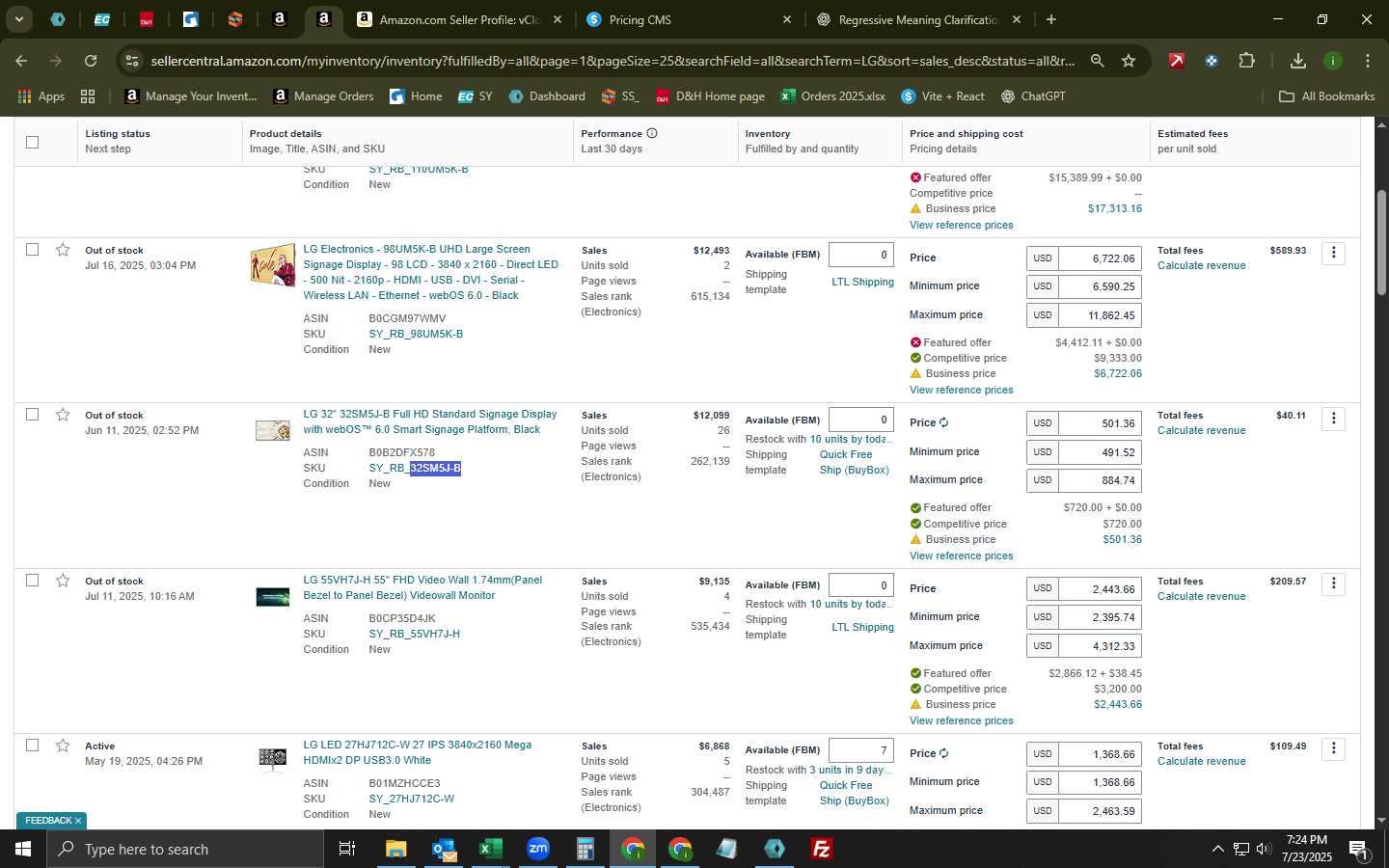
Task: Click the Windows search box
Action: [x=184, y=849]
